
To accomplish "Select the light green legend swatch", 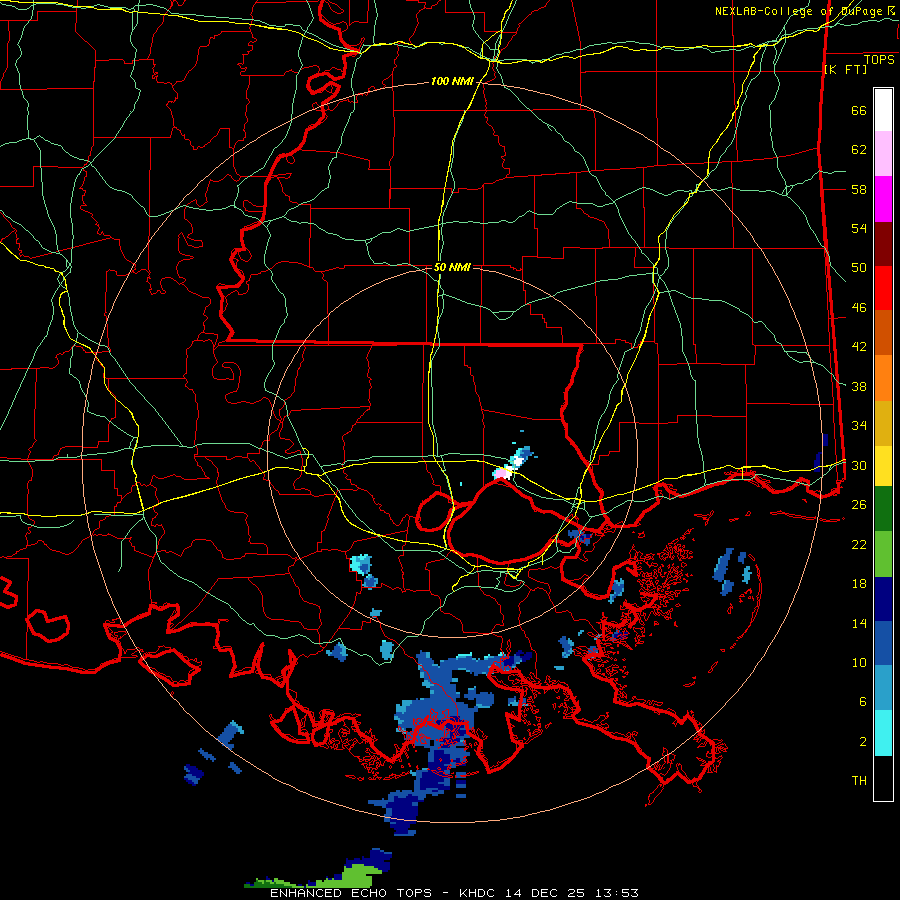I will click(883, 554).
